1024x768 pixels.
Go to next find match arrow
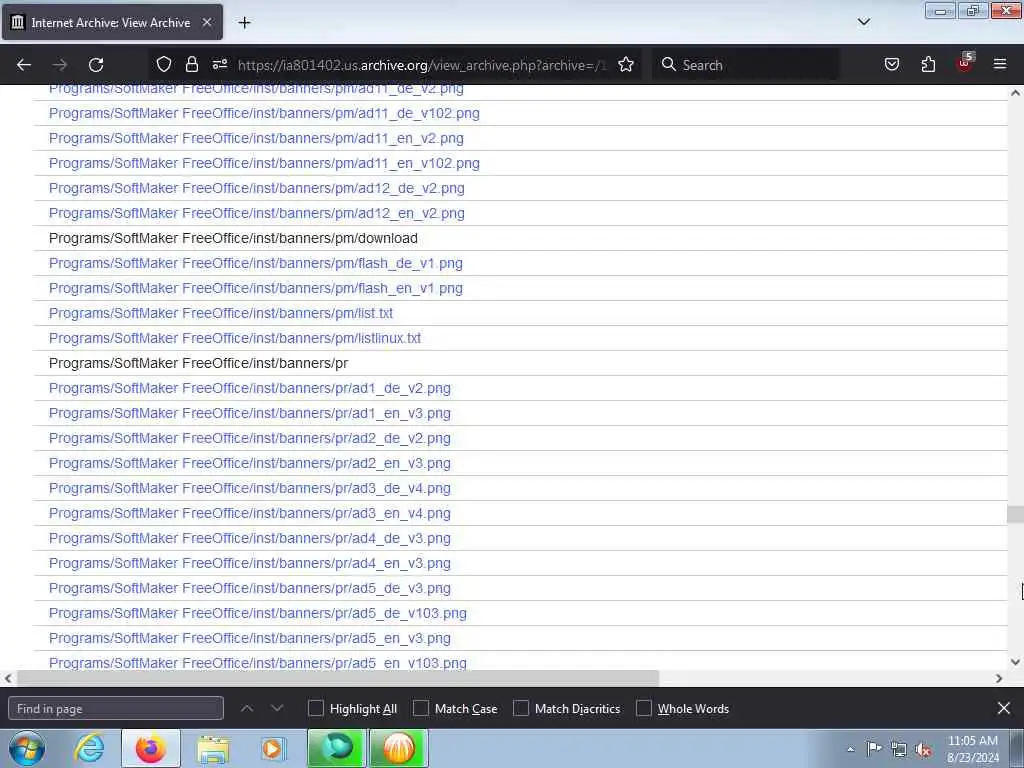277,709
